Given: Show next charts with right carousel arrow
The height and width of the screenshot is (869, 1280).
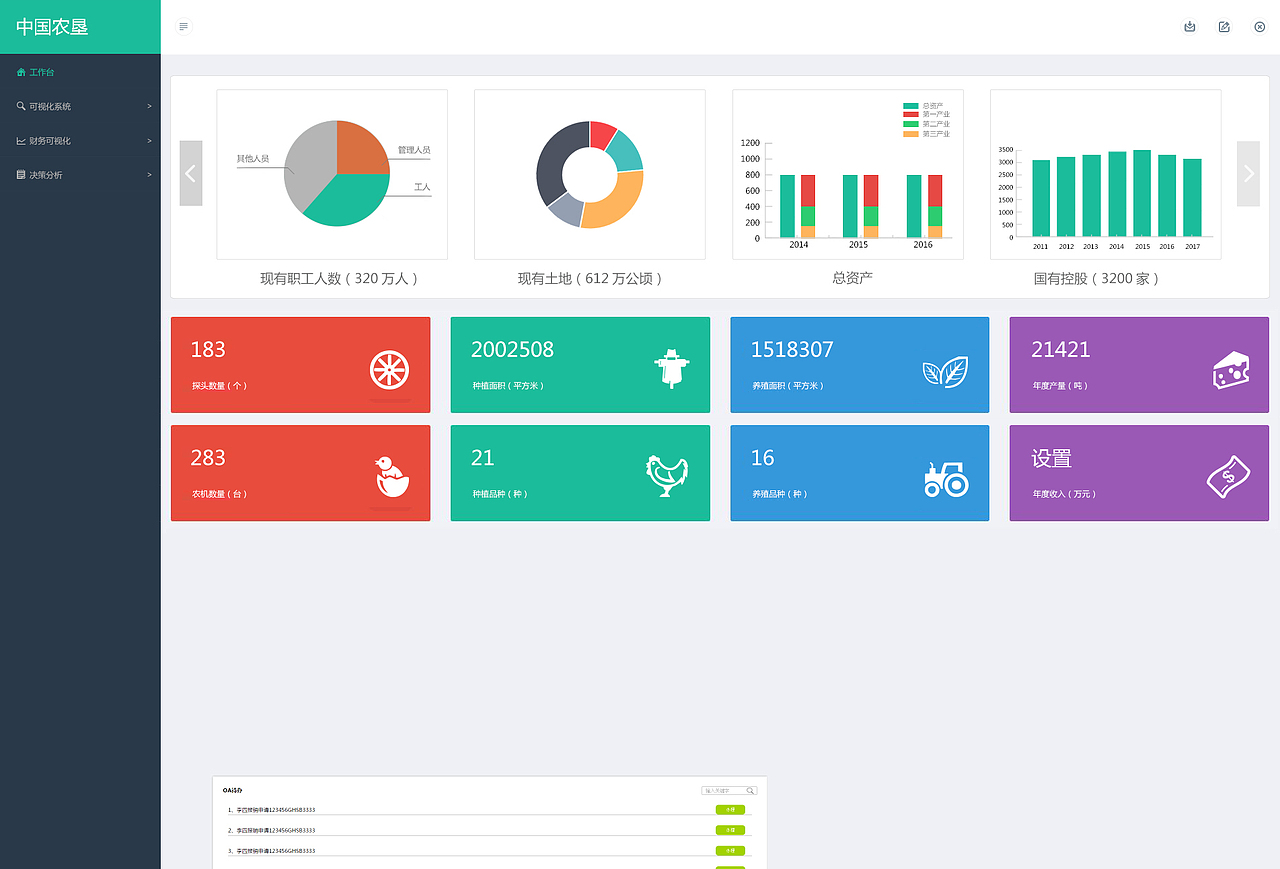Looking at the screenshot, I should coord(1248,173).
